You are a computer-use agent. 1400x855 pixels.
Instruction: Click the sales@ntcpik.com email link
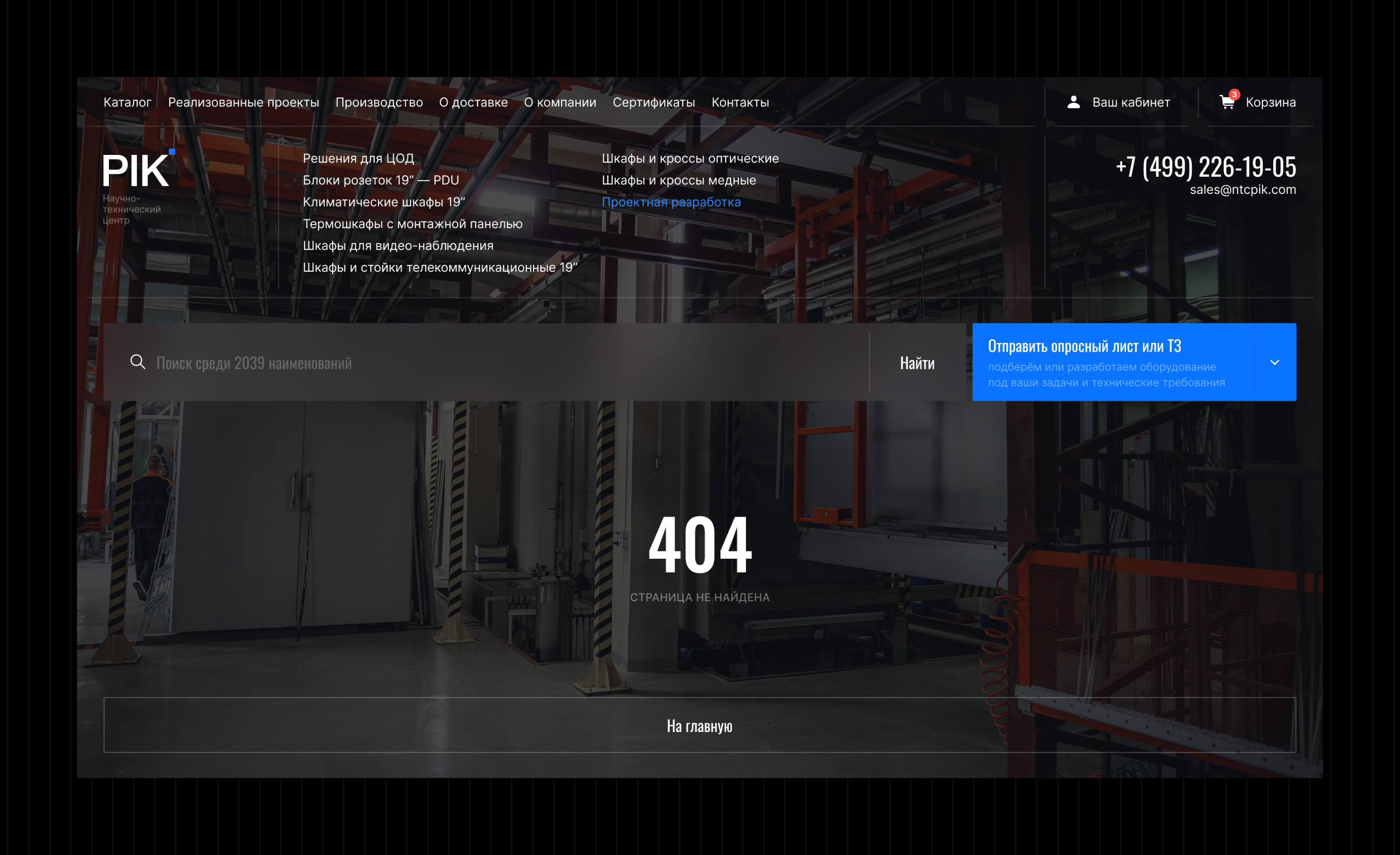pos(1242,190)
